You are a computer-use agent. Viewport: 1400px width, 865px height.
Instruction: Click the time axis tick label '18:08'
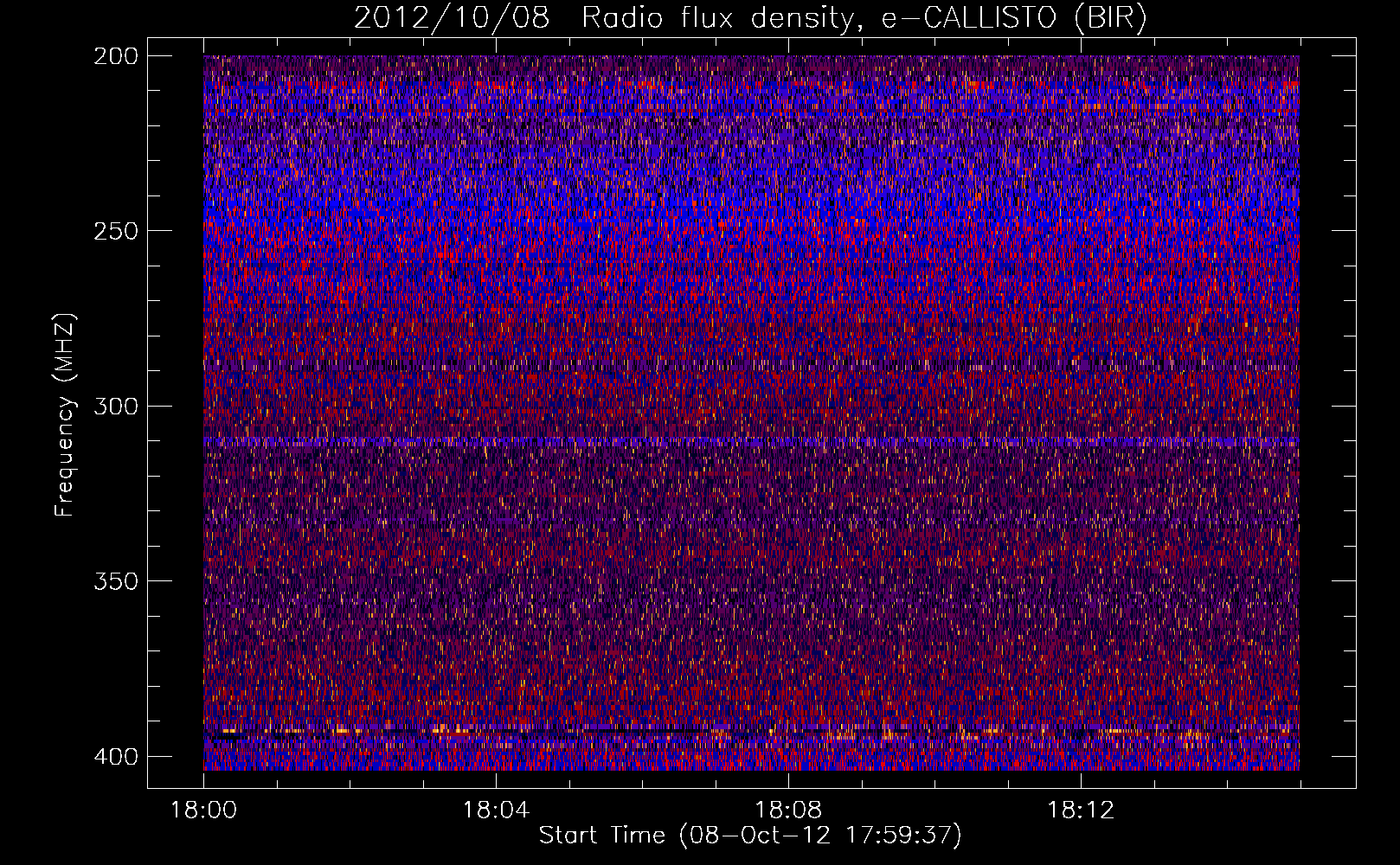click(788, 811)
